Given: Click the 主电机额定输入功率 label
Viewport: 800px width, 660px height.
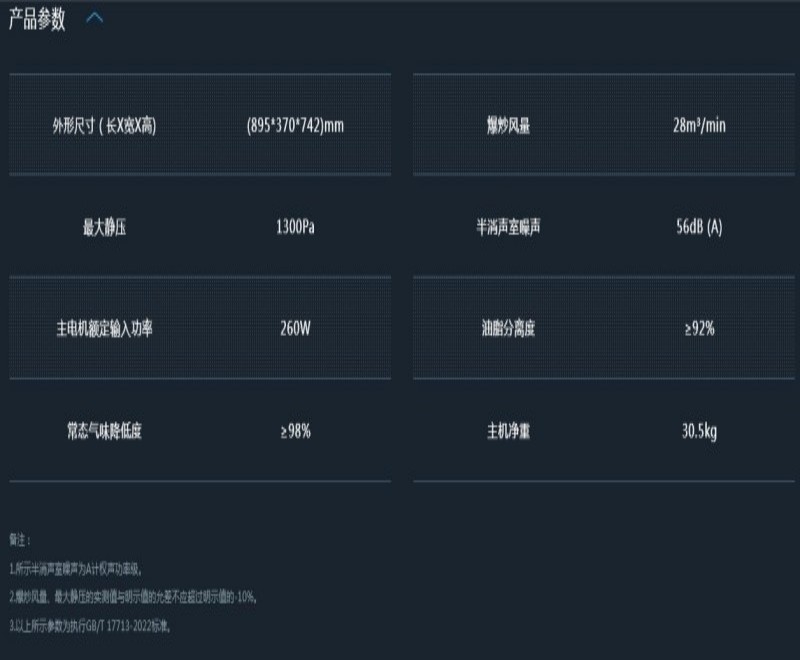Looking at the screenshot, I should [x=105, y=328].
